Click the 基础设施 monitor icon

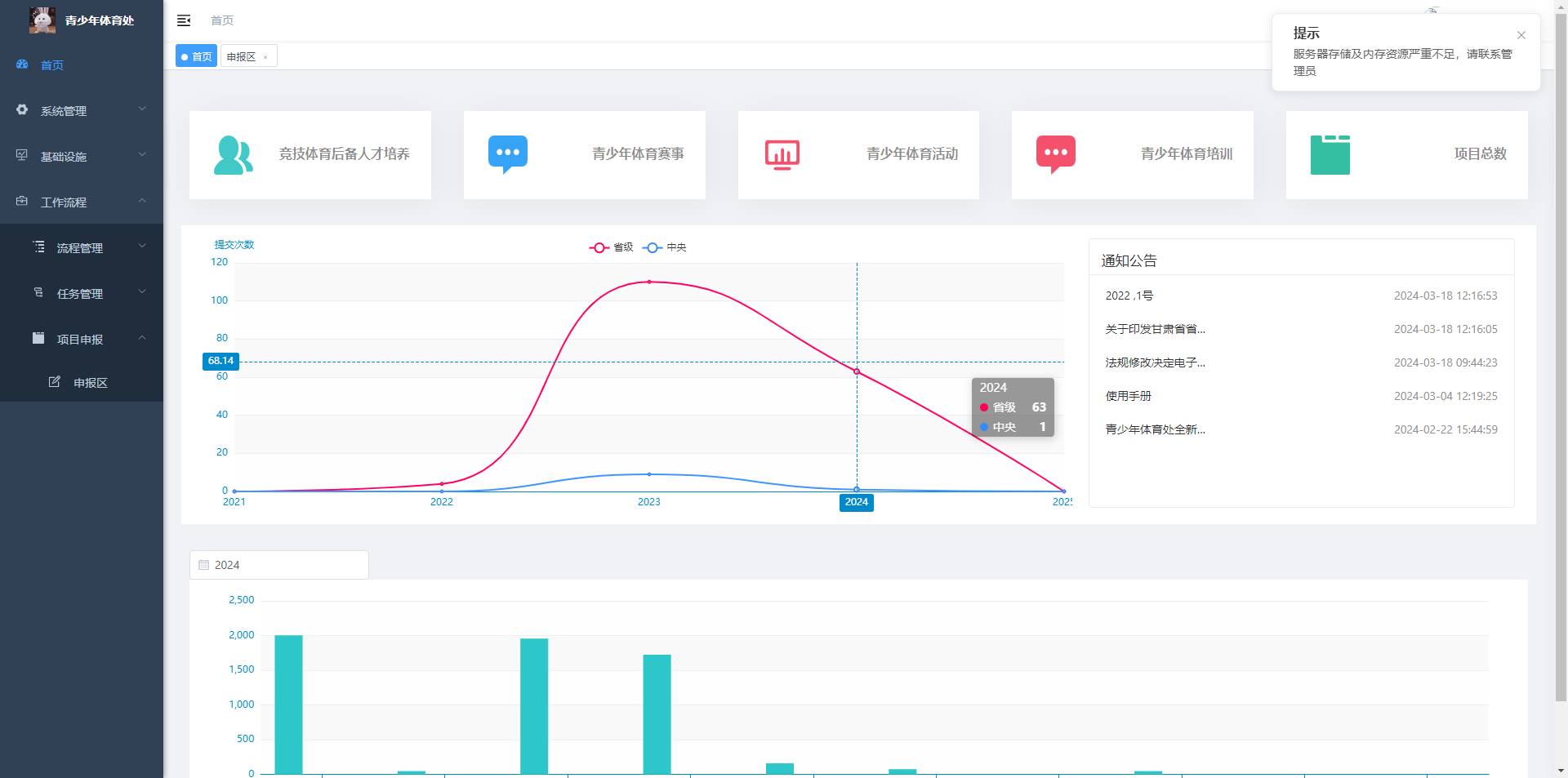coord(22,155)
